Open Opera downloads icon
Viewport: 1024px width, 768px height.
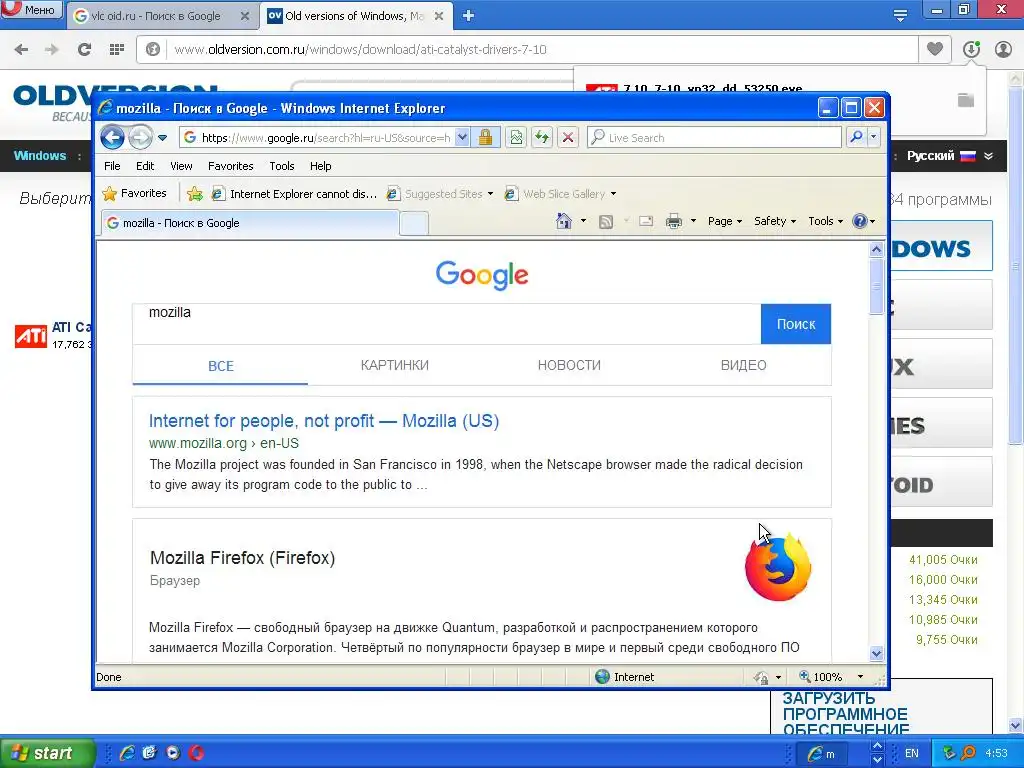pyautogui.click(x=971, y=49)
